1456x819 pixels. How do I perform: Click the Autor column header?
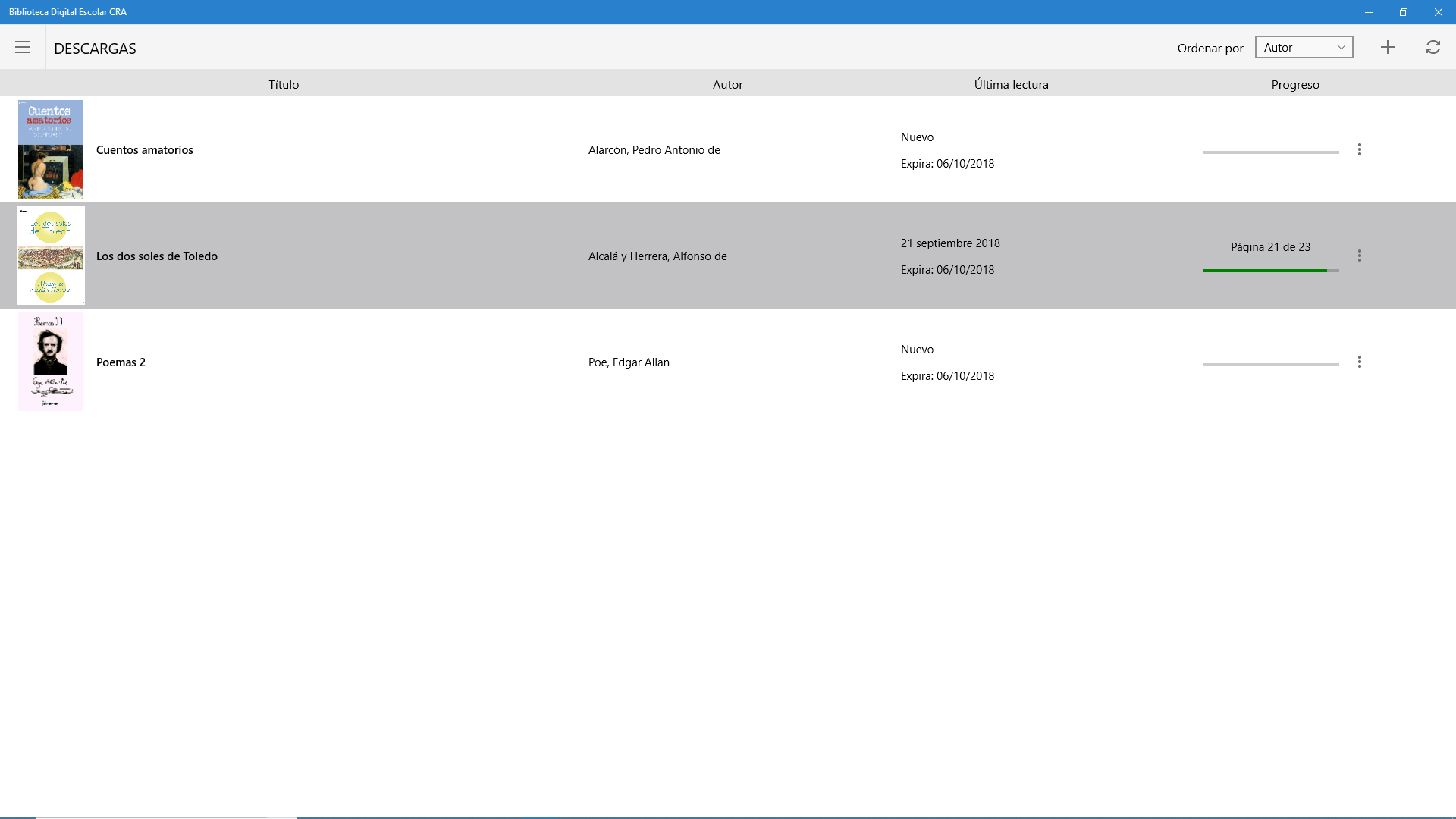pos(727,84)
